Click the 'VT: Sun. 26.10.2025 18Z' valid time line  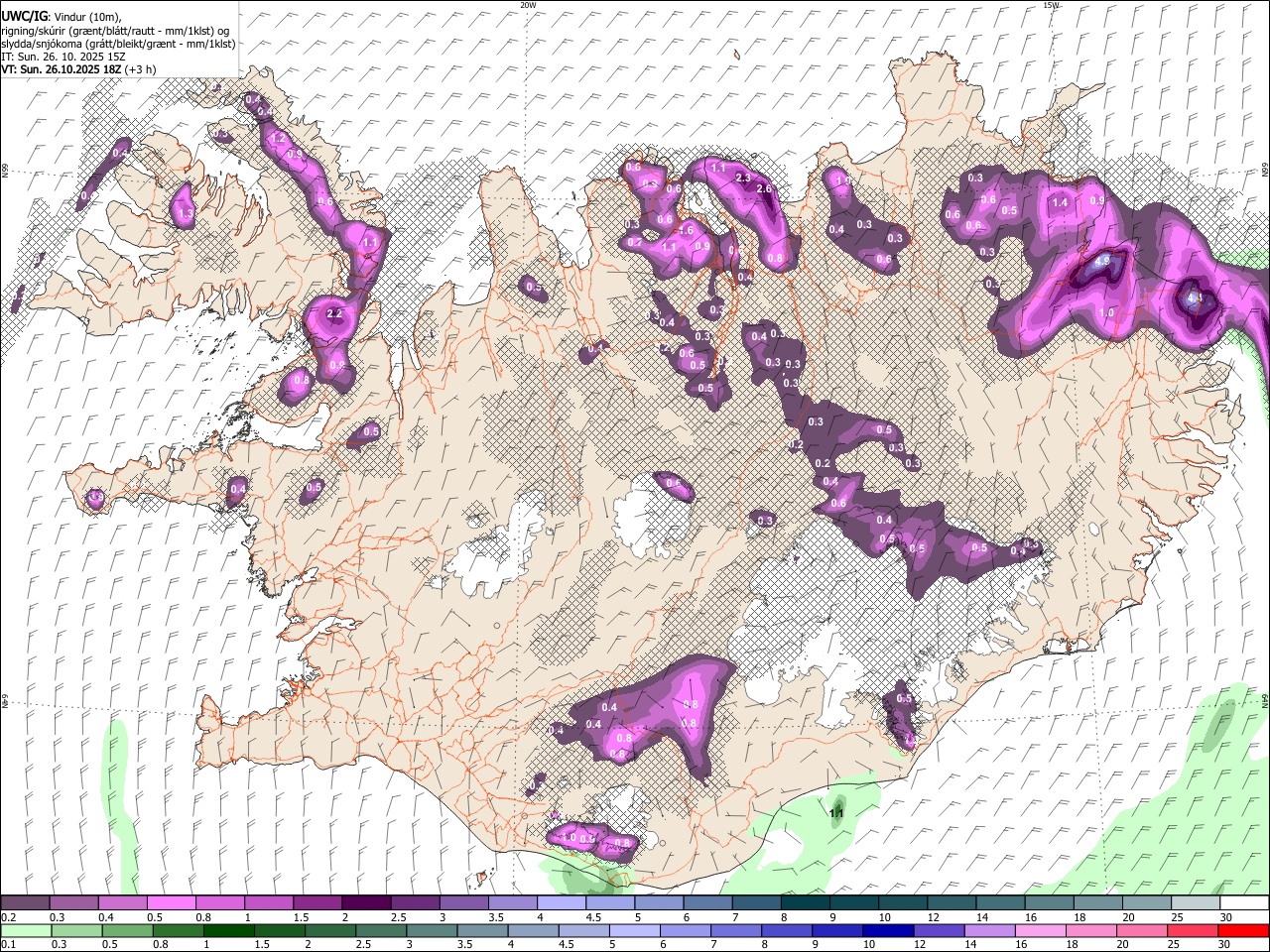pos(77,70)
